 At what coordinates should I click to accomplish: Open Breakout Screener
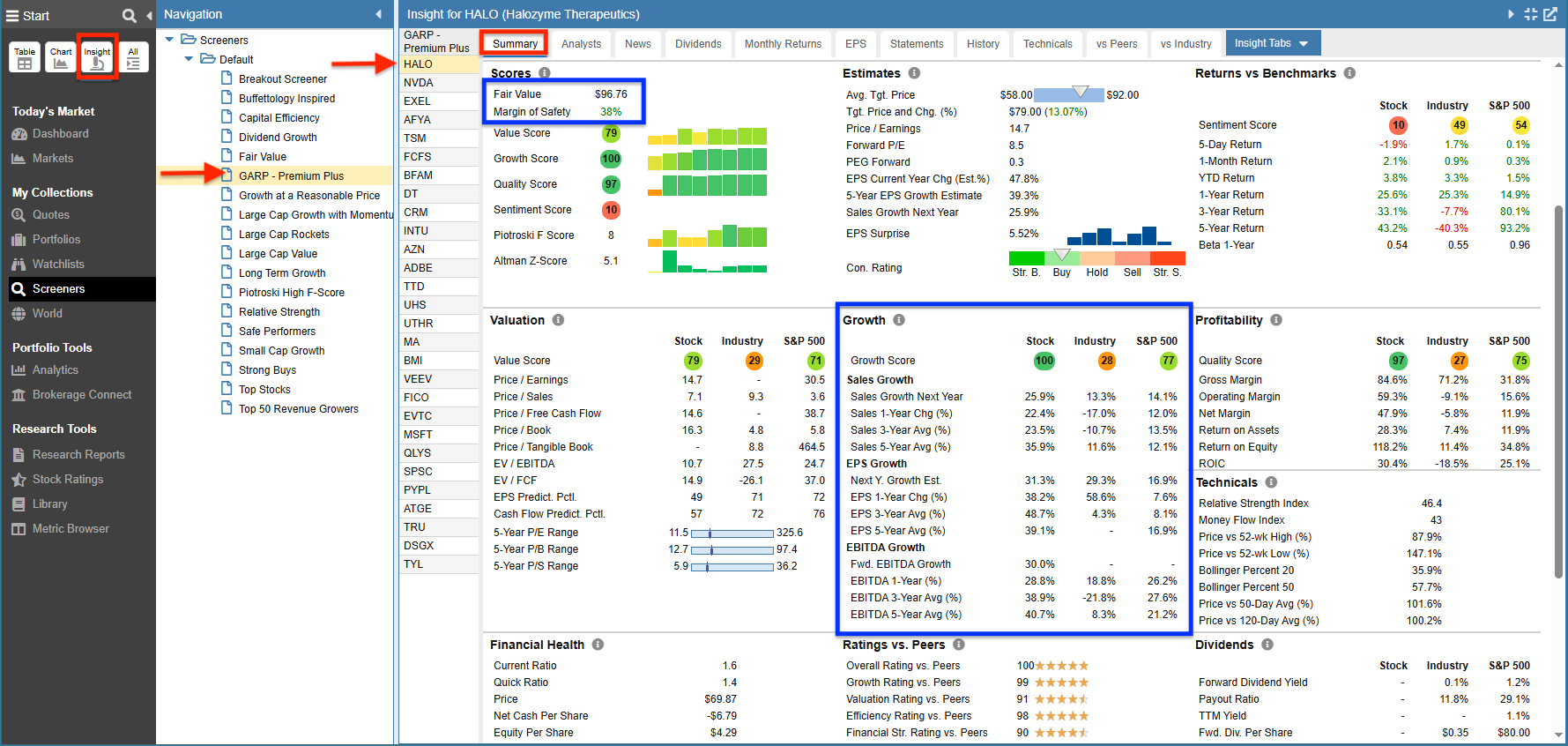coord(282,79)
